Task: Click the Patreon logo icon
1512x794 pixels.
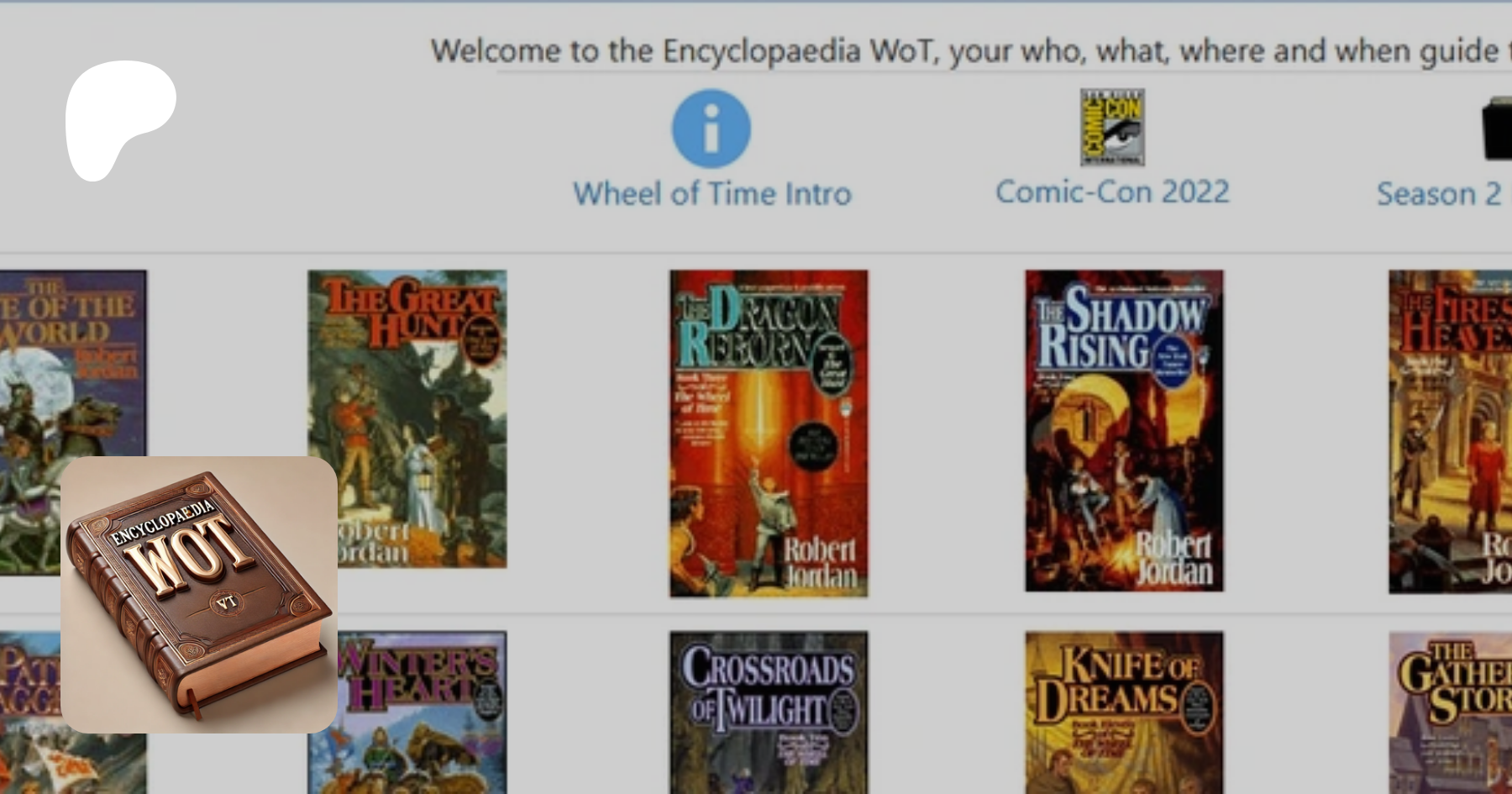Action: [x=120, y=120]
